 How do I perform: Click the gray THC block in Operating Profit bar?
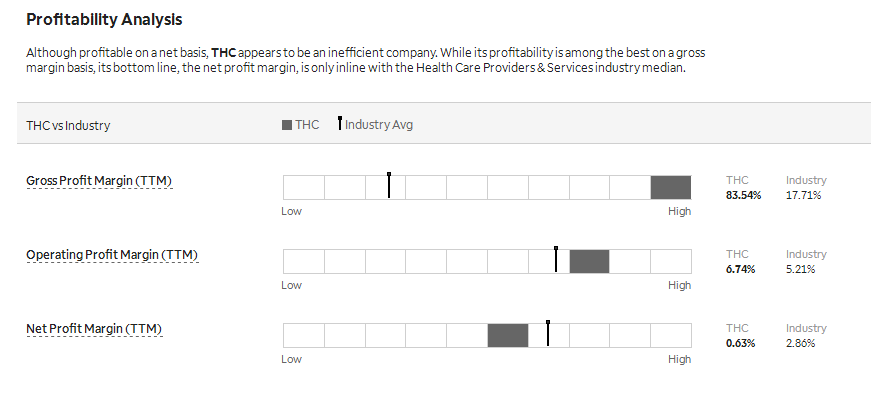[x=589, y=261]
